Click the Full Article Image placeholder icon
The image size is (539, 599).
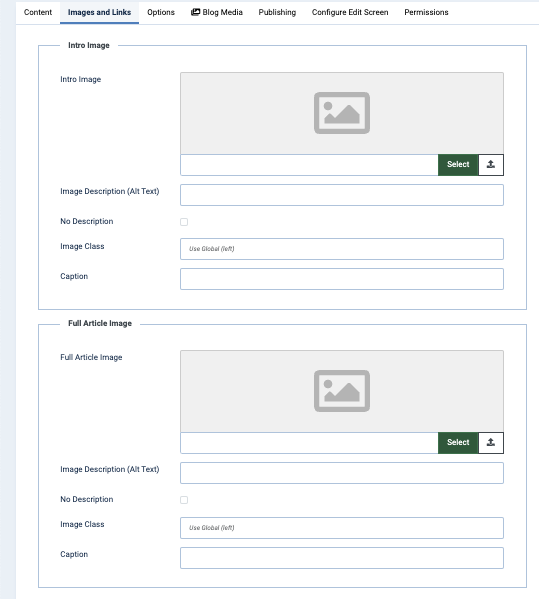point(342,391)
